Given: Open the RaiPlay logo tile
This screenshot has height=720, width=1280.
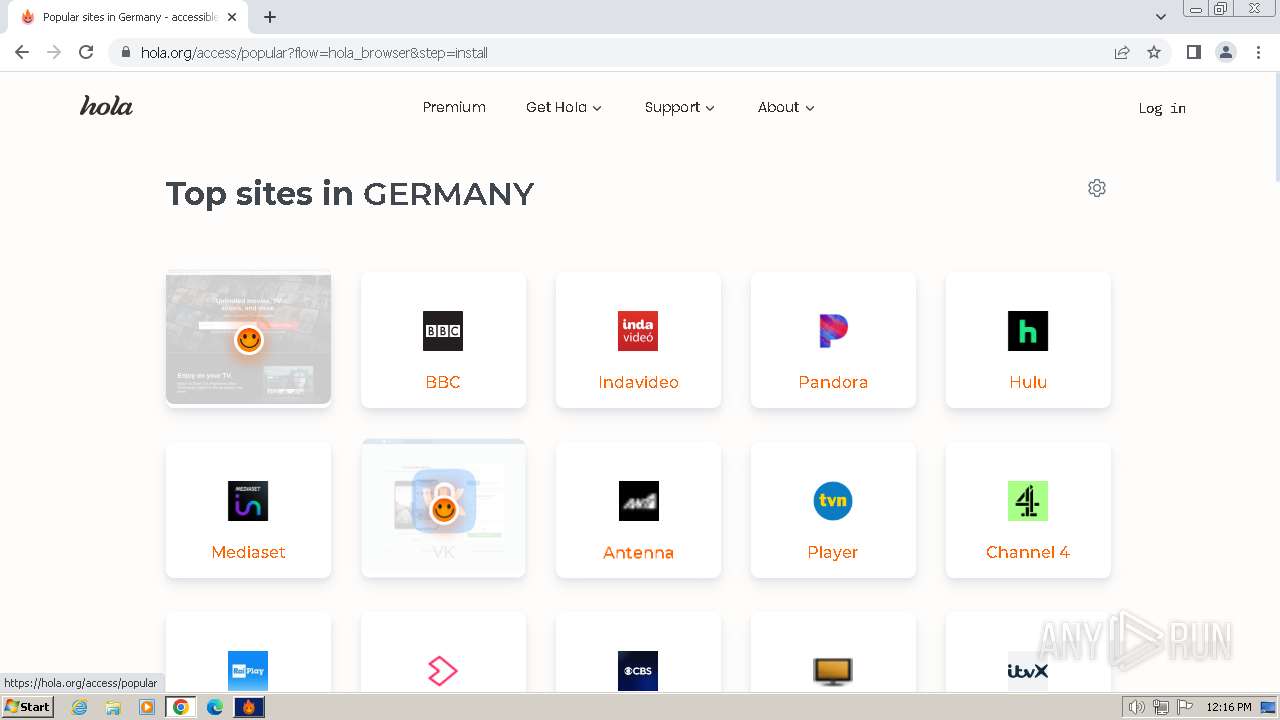Looking at the screenshot, I should pos(248,671).
